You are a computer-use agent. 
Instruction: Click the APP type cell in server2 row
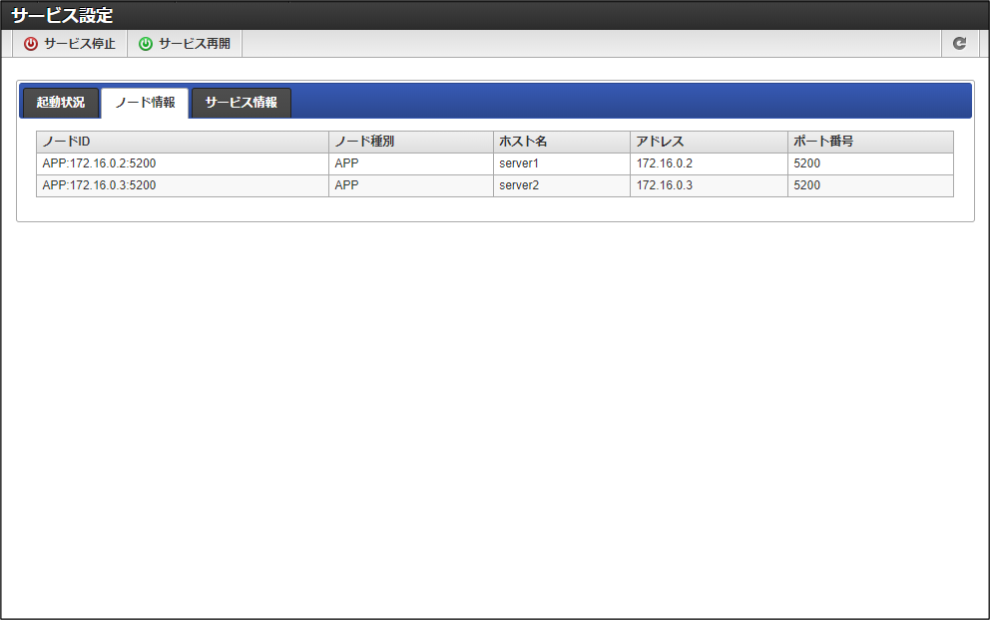tap(411, 186)
